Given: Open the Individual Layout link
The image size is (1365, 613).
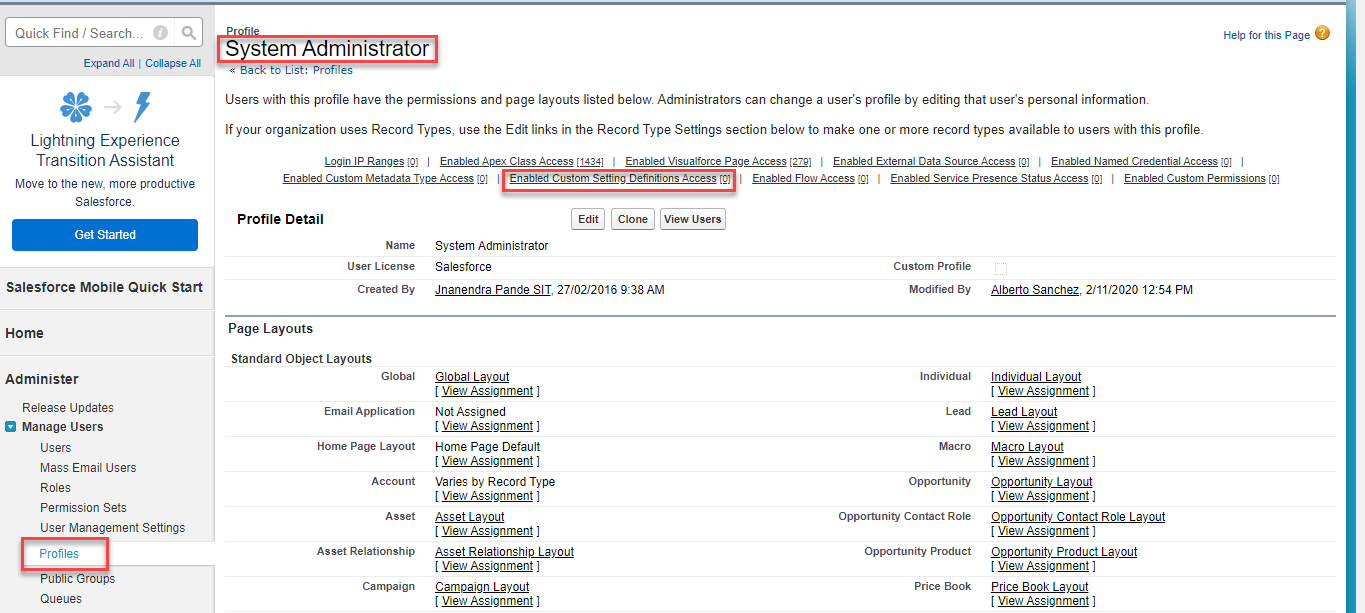Looking at the screenshot, I should [x=1036, y=377].
